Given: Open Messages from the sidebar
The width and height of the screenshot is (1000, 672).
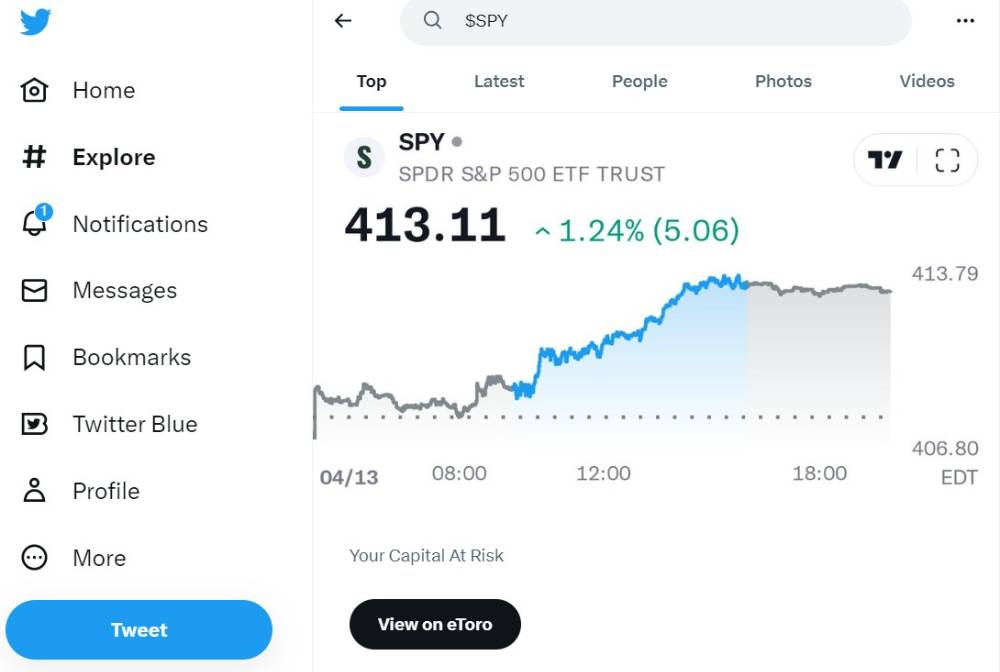Looking at the screenshot, I should 124,290.
